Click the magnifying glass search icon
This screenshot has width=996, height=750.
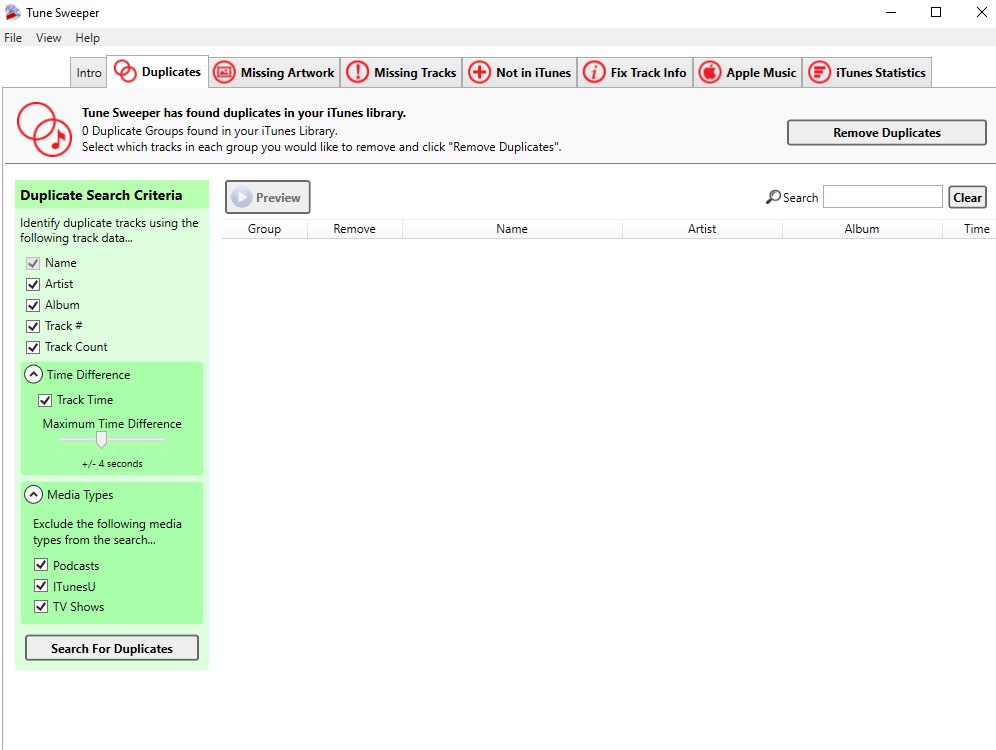point(773,198)
